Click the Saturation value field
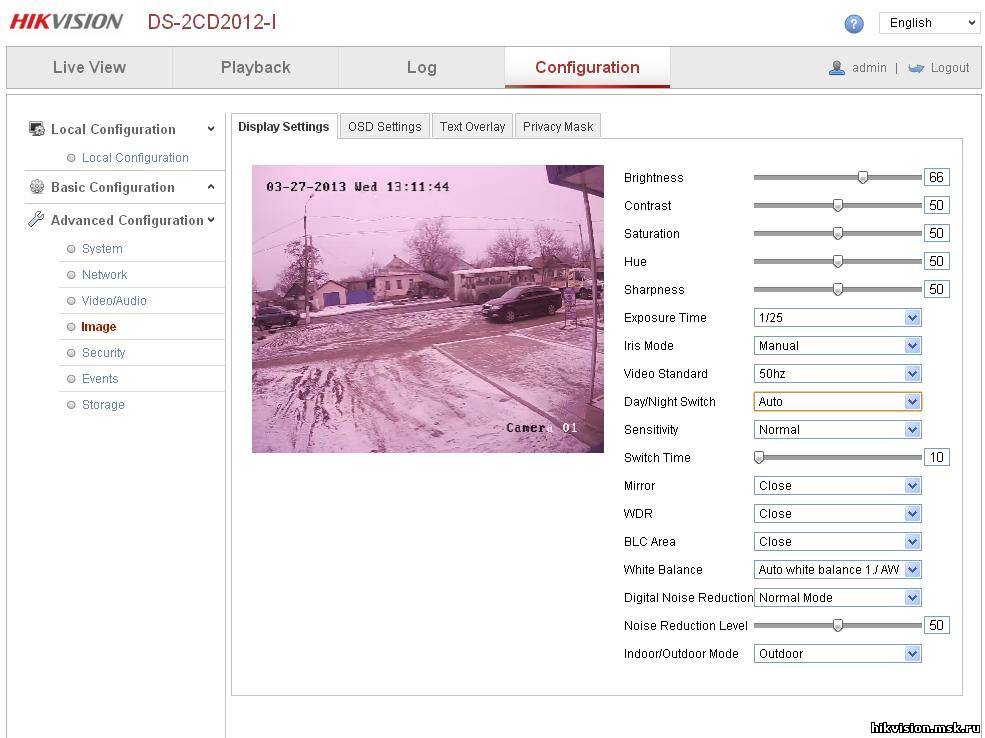 [x=937, y=233]
